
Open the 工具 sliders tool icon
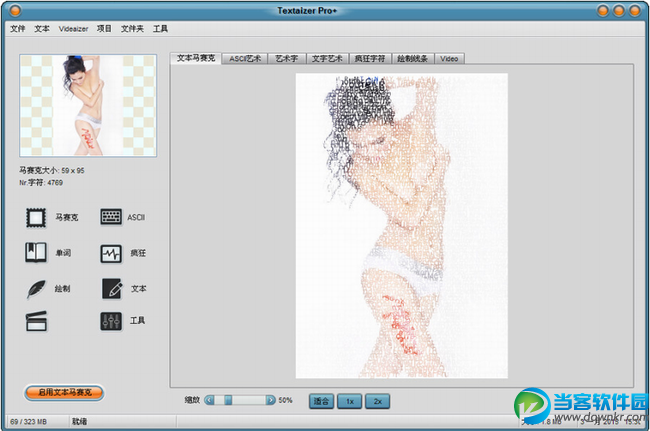point(111,321)
